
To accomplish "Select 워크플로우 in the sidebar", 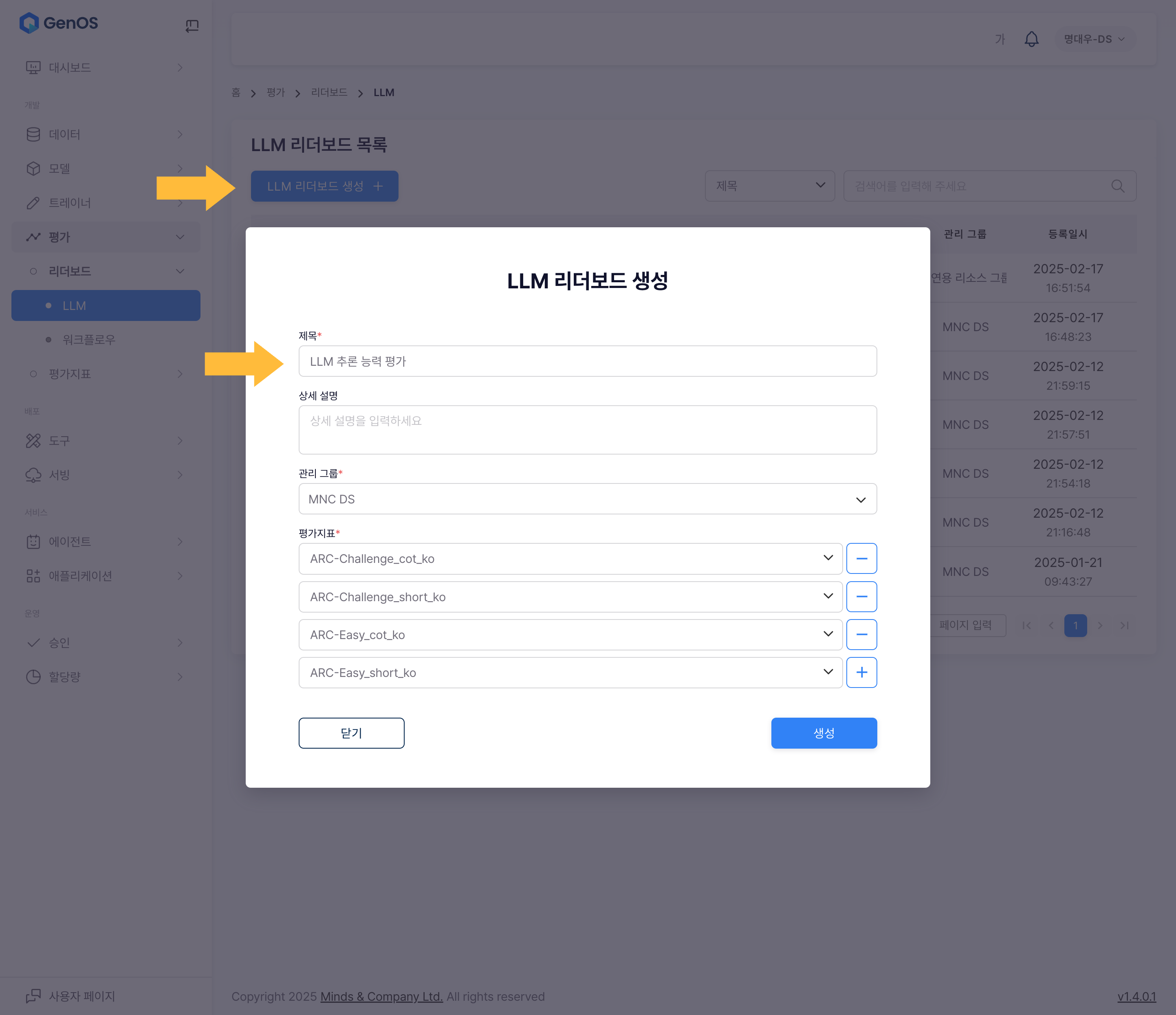I will tap(88, 340).
